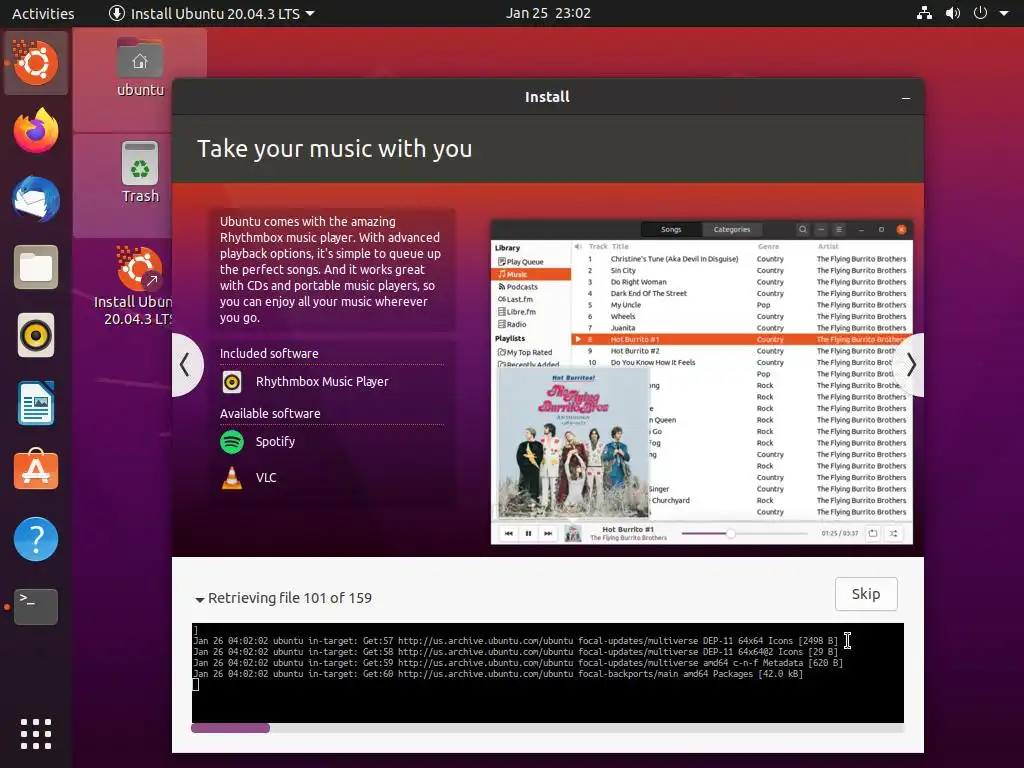Screen dimensions: 1024x768
Task: Click the power icon in top bar
Action: [x=980, y=13]
